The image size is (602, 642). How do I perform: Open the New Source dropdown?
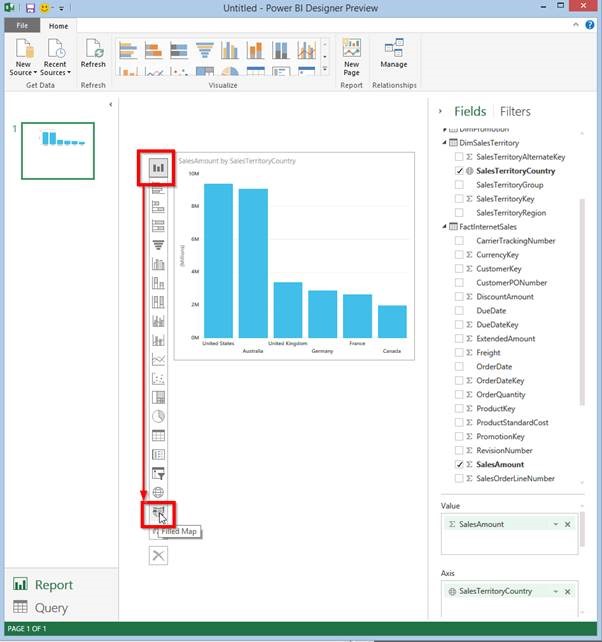click(23, 57)
